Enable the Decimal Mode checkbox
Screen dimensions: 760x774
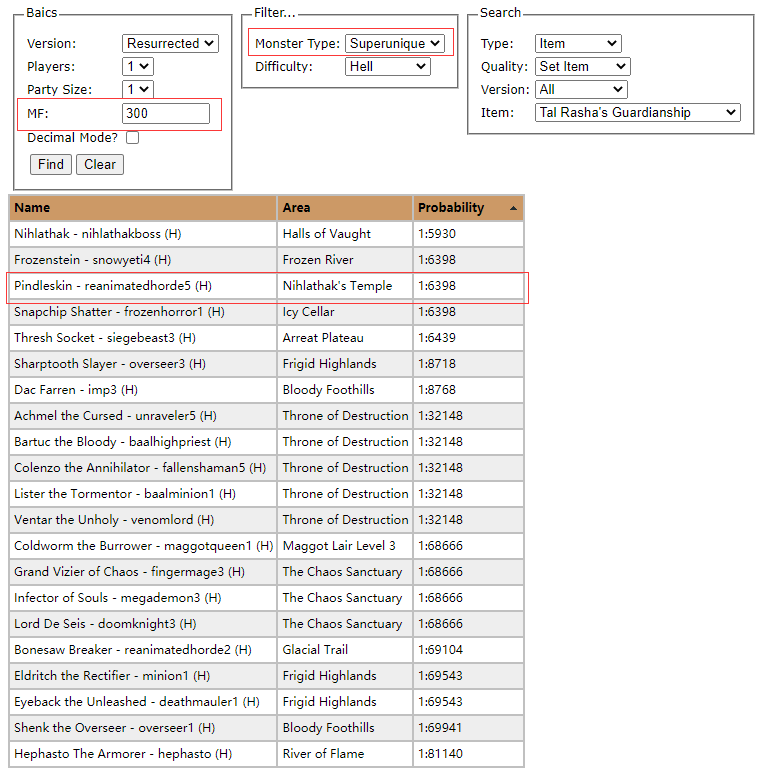(132, 138)
